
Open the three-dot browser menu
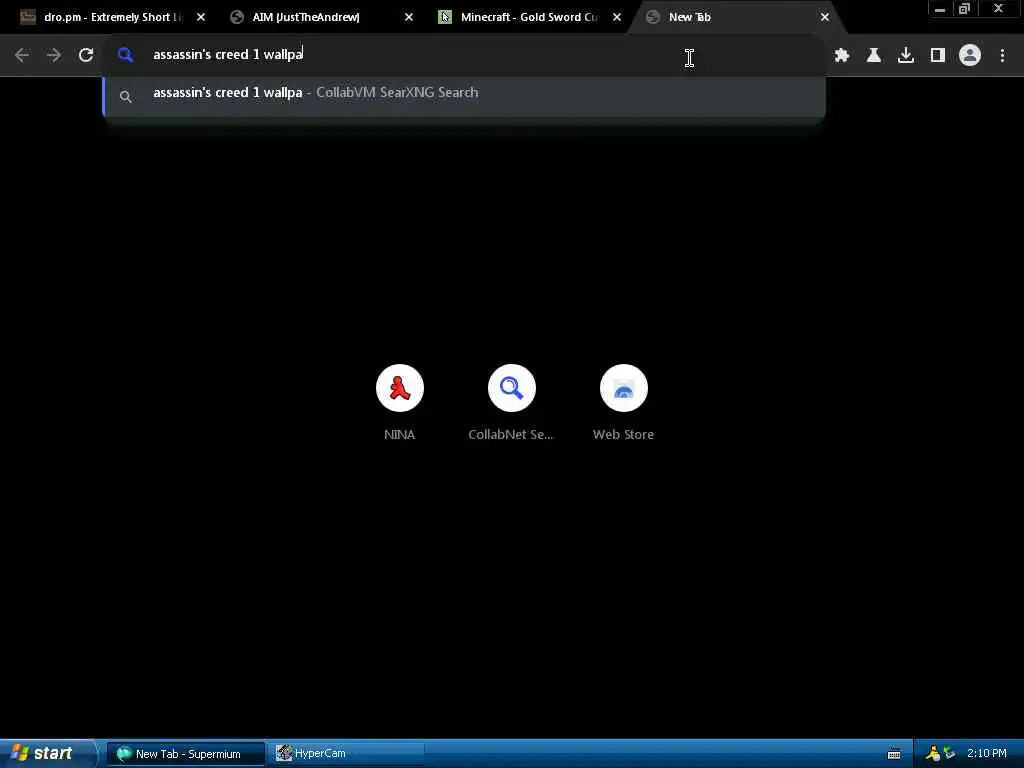tap(1002, 56)
